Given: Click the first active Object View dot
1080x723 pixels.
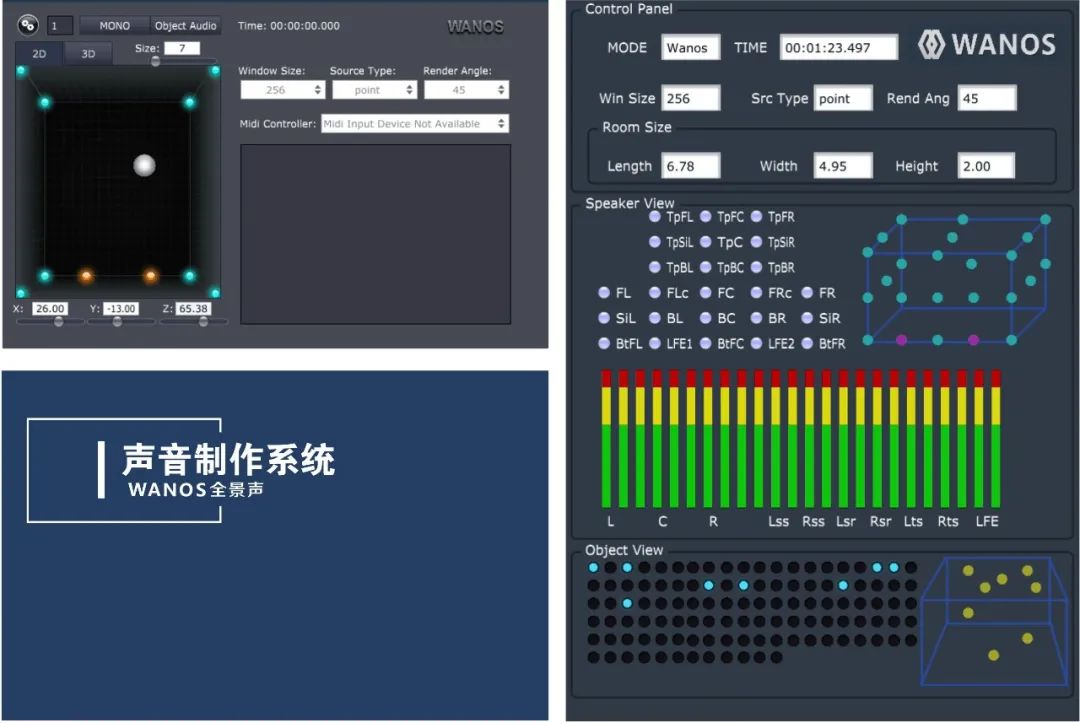Looking at the screenshot, I should pos(594,567).
